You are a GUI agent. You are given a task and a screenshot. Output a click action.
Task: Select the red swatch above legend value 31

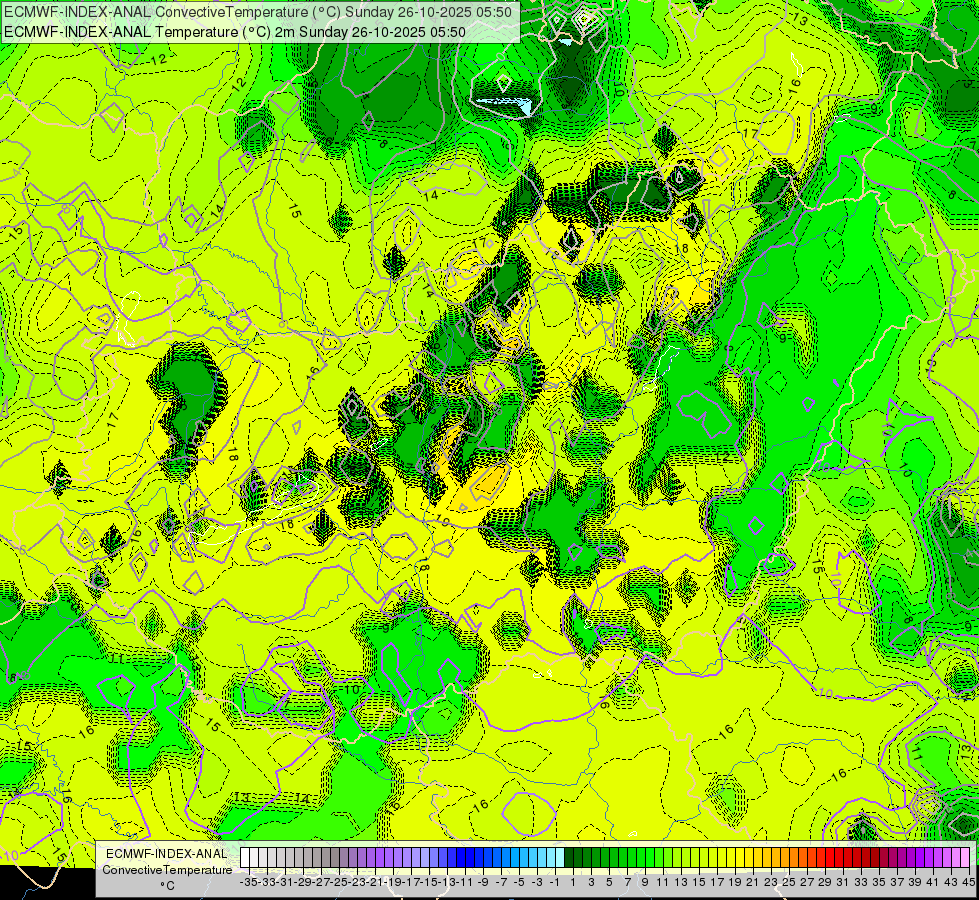(x=839, y=858)
